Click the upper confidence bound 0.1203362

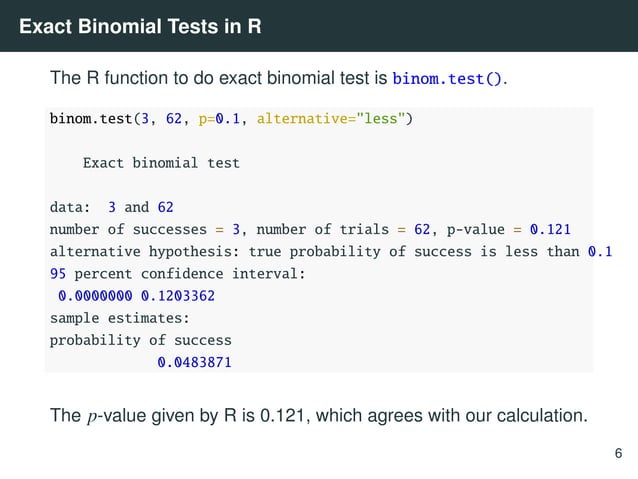point(178,296)
